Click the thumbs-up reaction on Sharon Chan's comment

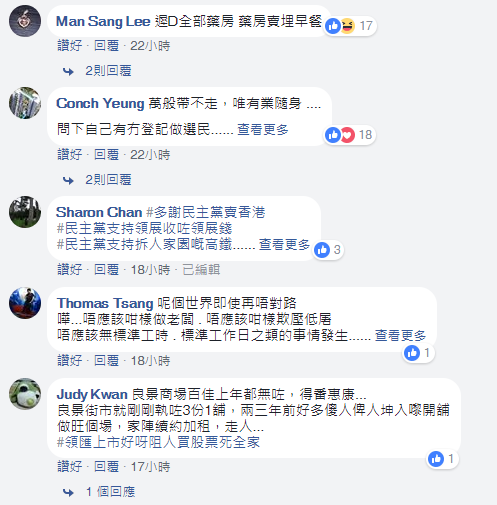pyautogui.click(x=322, y=250)
